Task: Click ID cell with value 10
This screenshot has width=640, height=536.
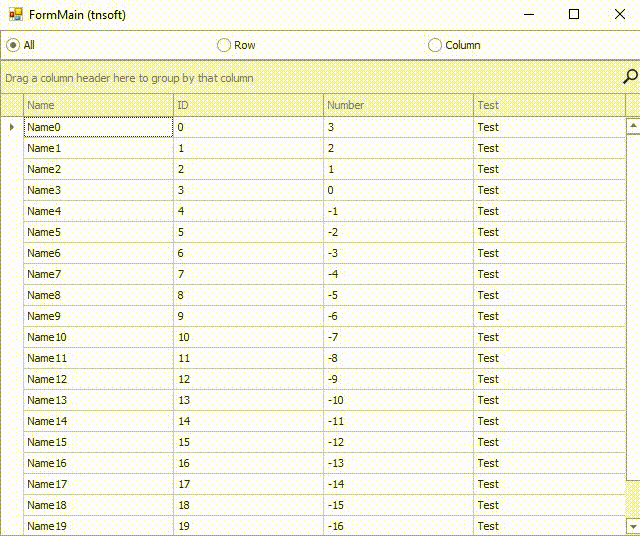Action: [x=249, y=337]
